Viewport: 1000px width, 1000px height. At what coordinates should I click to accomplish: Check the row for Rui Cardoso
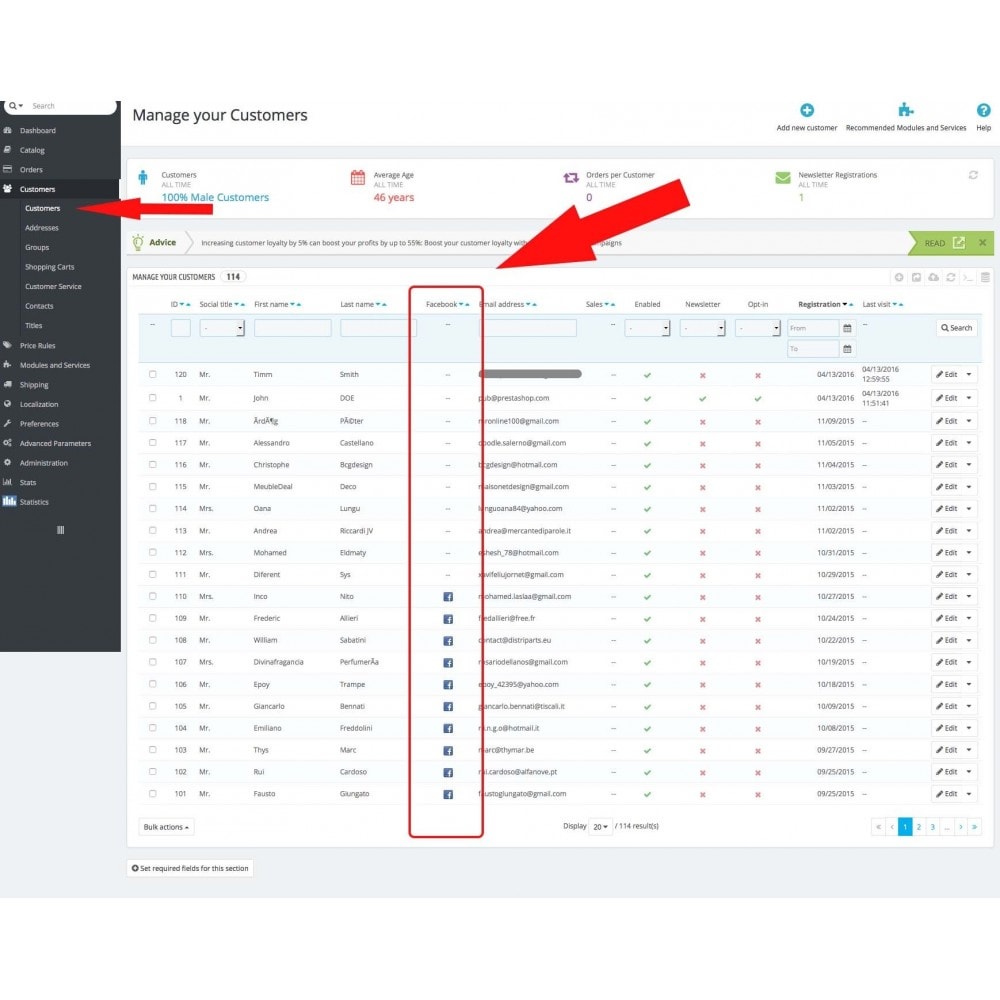tap(152, 772)
